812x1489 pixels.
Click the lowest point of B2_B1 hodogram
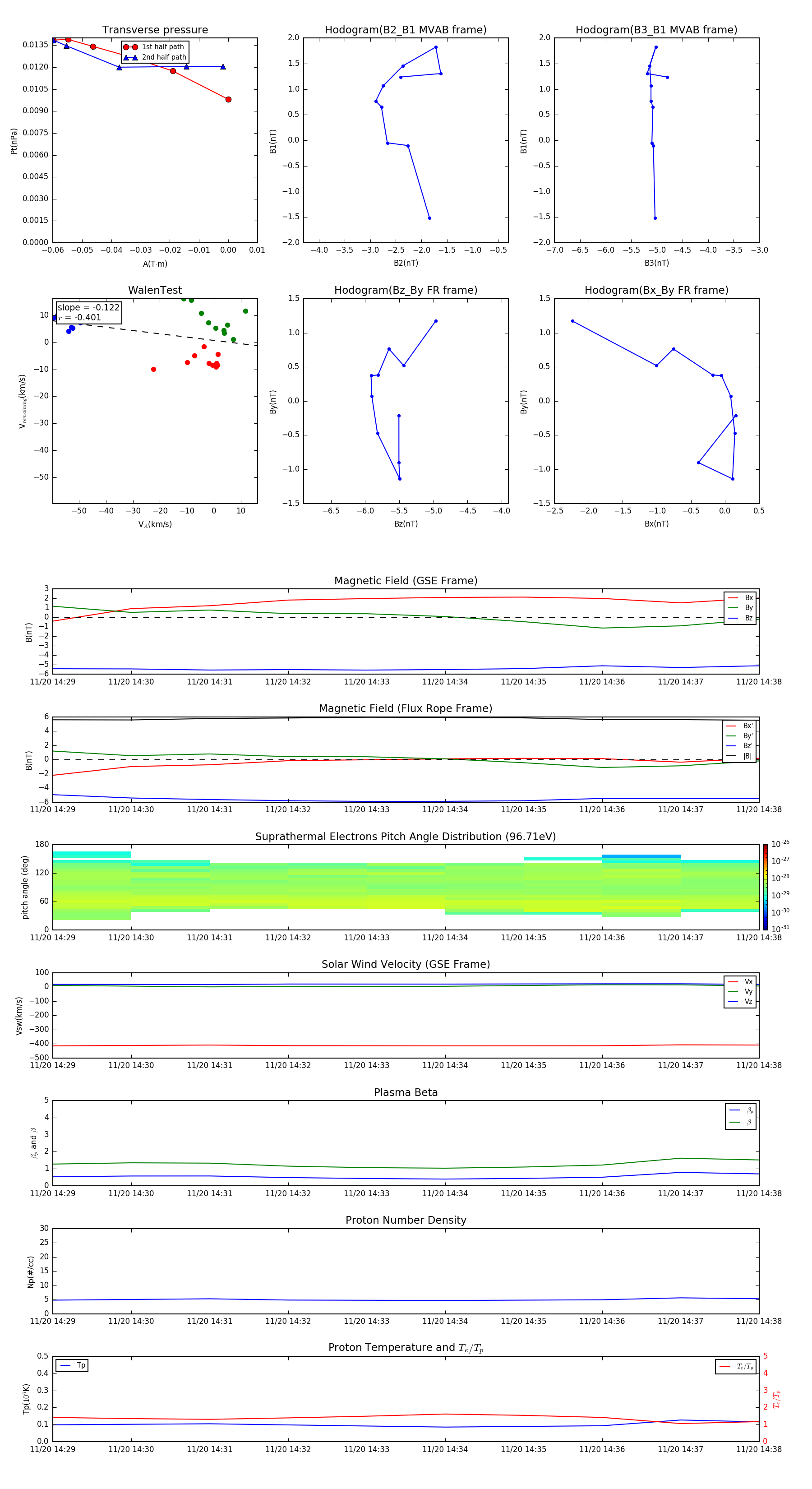(429, 218)
